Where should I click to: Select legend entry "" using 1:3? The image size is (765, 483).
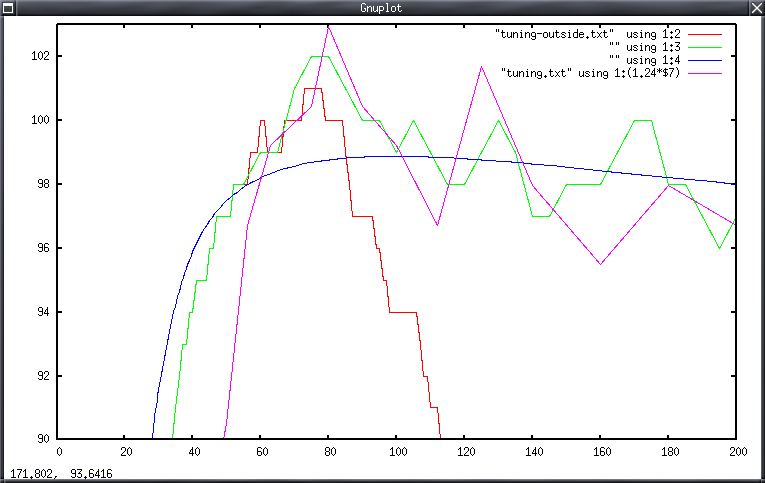point(644,47)
